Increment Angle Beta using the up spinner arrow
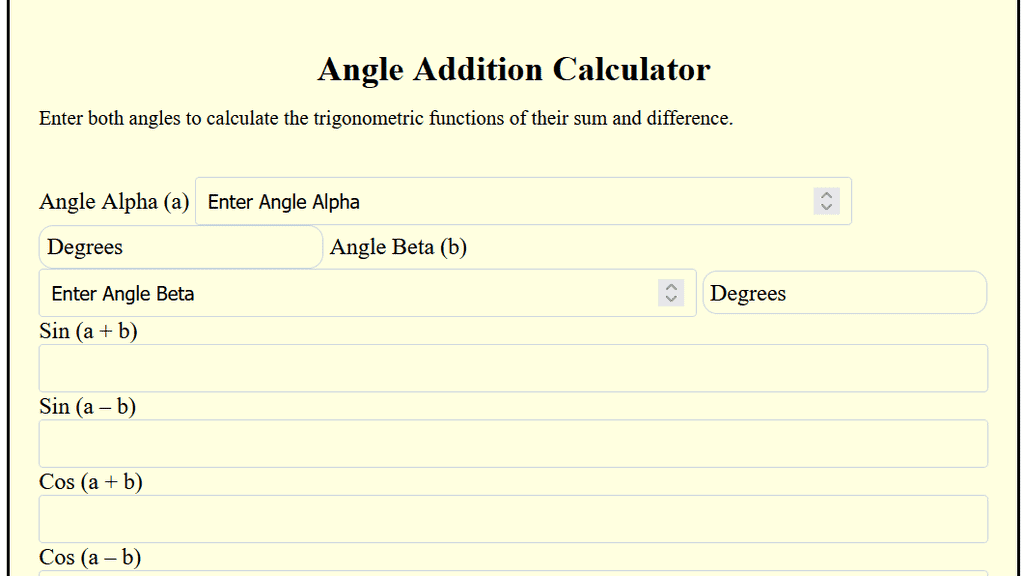 (671, 287)
